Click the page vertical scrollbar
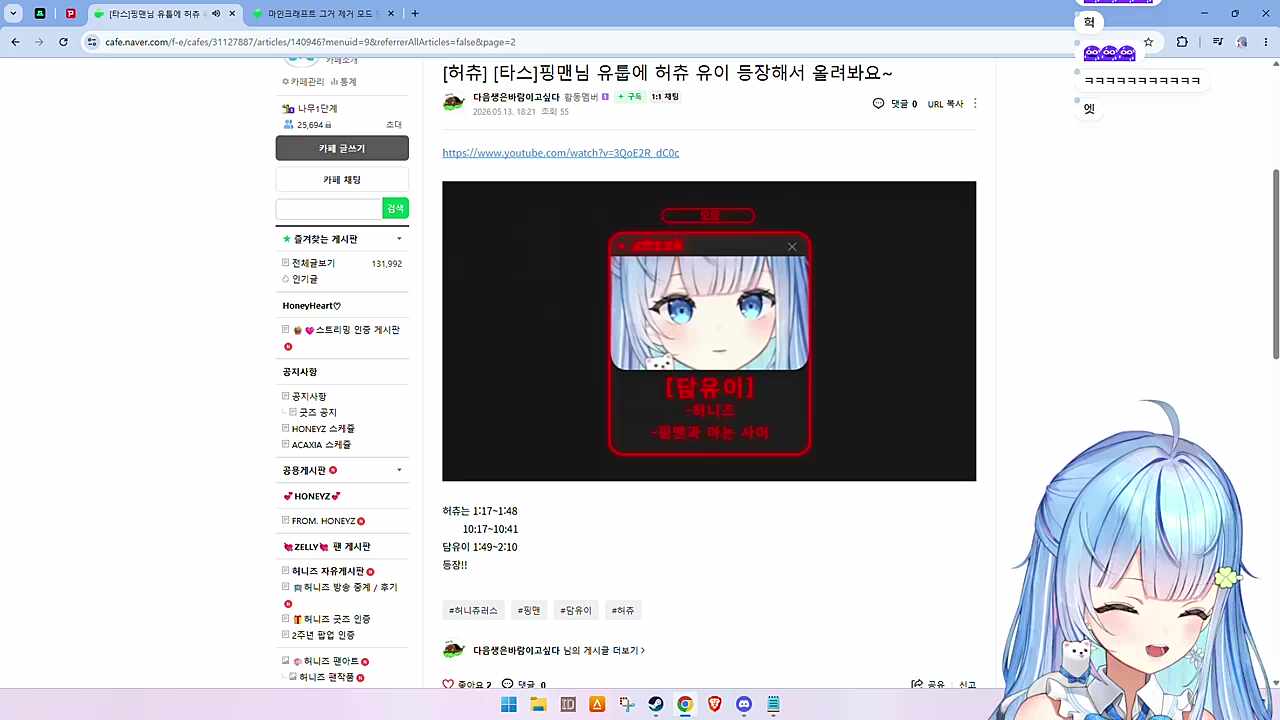This screenshot has height=720, width=1280. coord(1275,265)
